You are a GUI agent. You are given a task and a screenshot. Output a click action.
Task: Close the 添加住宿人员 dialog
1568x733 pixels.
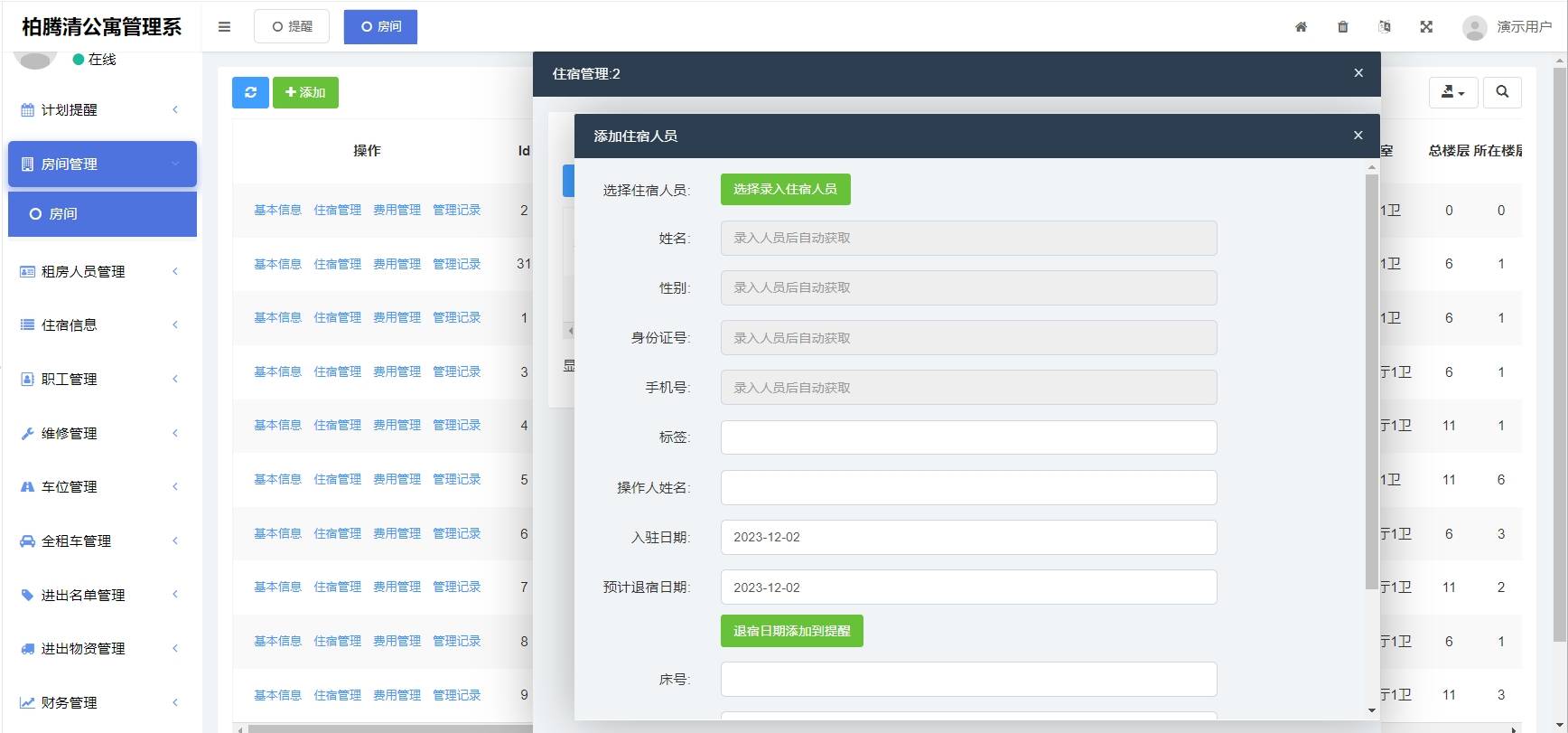(x=1358, y=136)
